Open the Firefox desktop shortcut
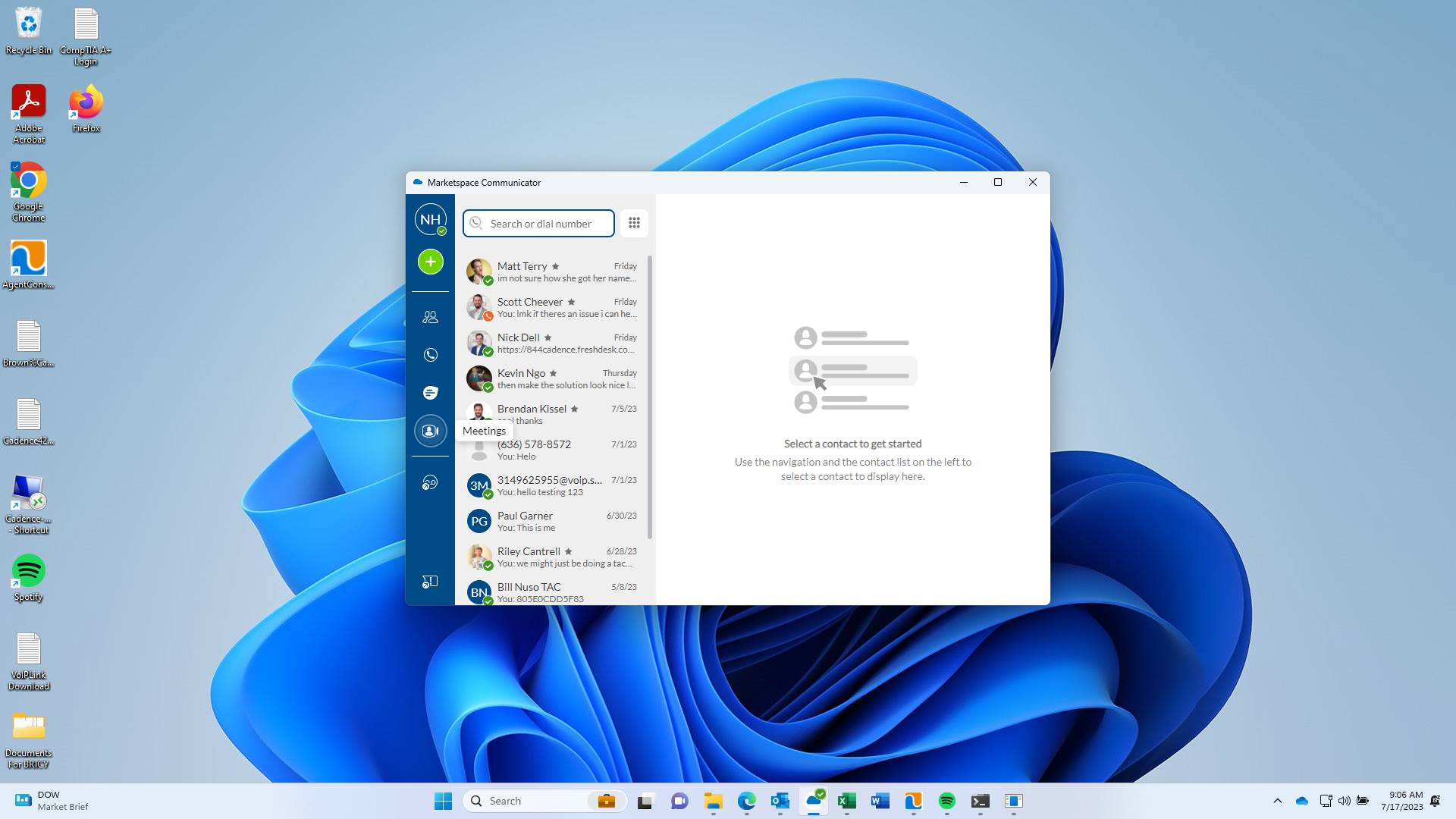This screenshot has width=1456, height=819. coord(86,108)
